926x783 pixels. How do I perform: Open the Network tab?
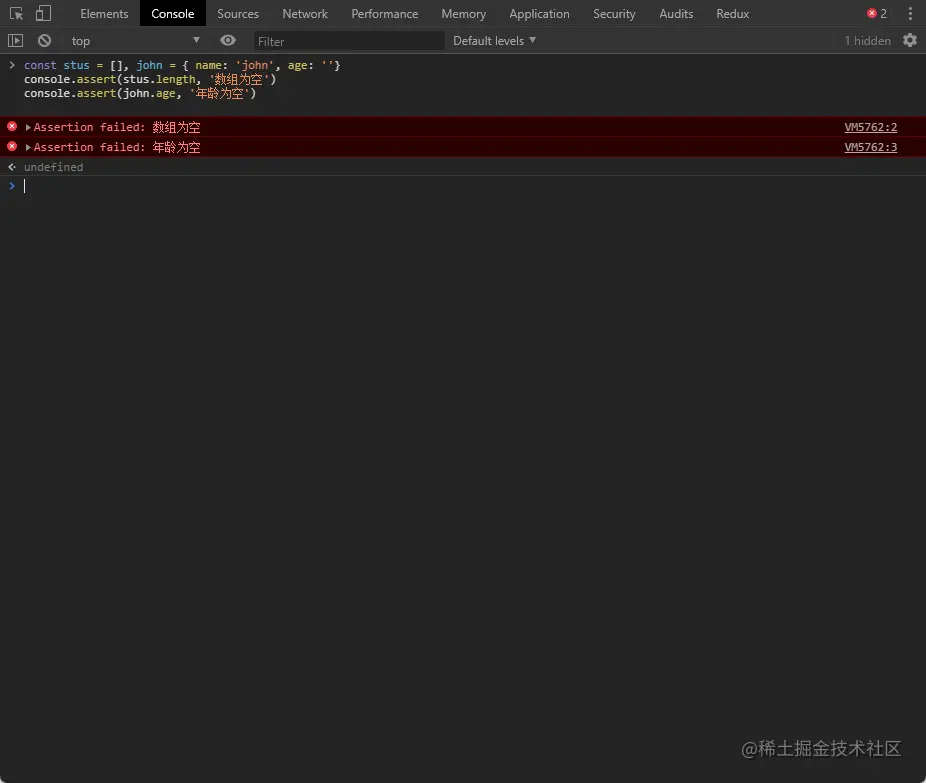[x=305, y=14]
